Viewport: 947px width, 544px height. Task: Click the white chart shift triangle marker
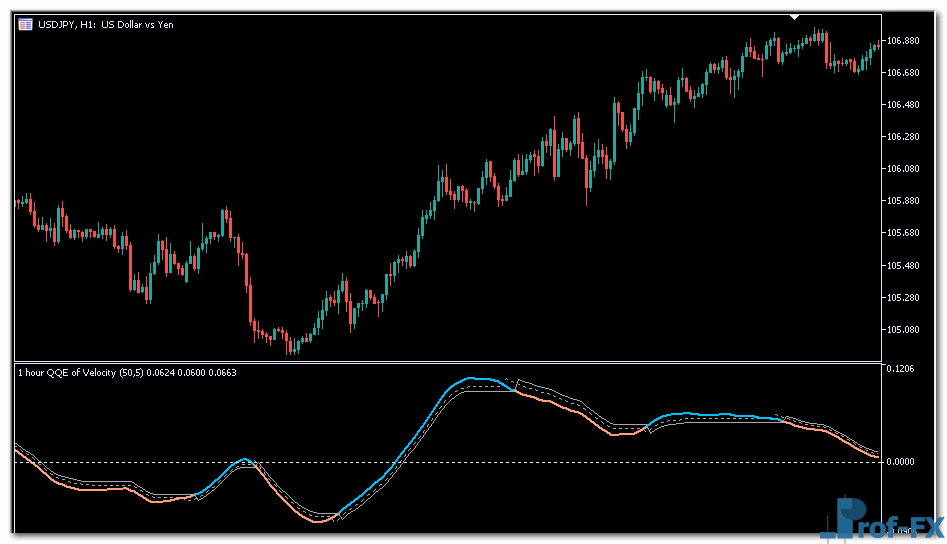click(795, 17)
